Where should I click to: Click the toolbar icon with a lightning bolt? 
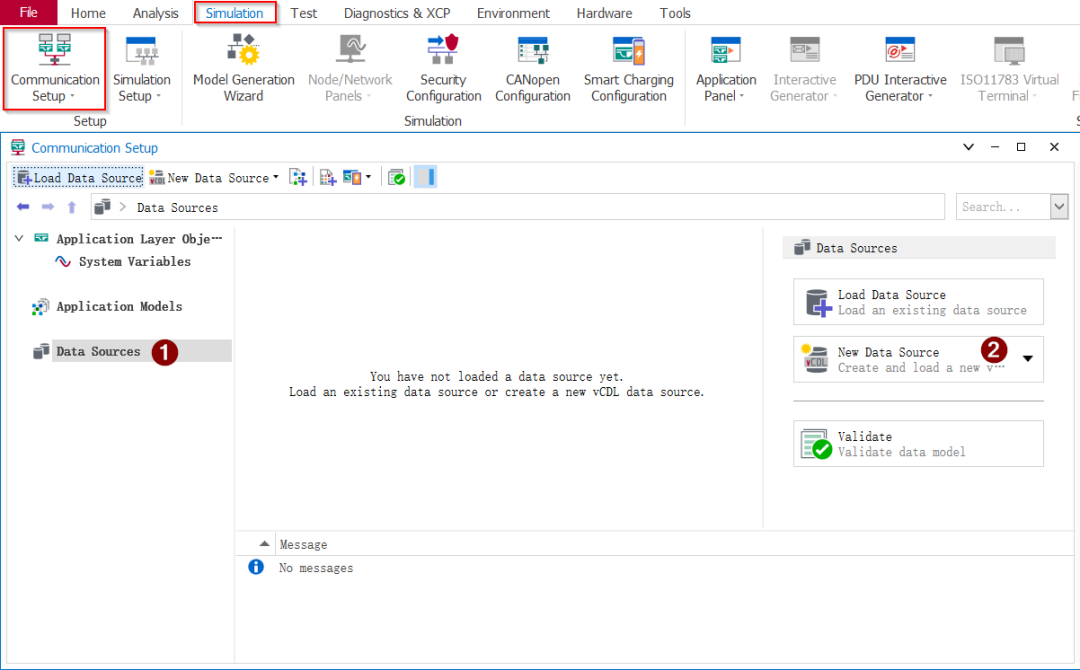352,178
